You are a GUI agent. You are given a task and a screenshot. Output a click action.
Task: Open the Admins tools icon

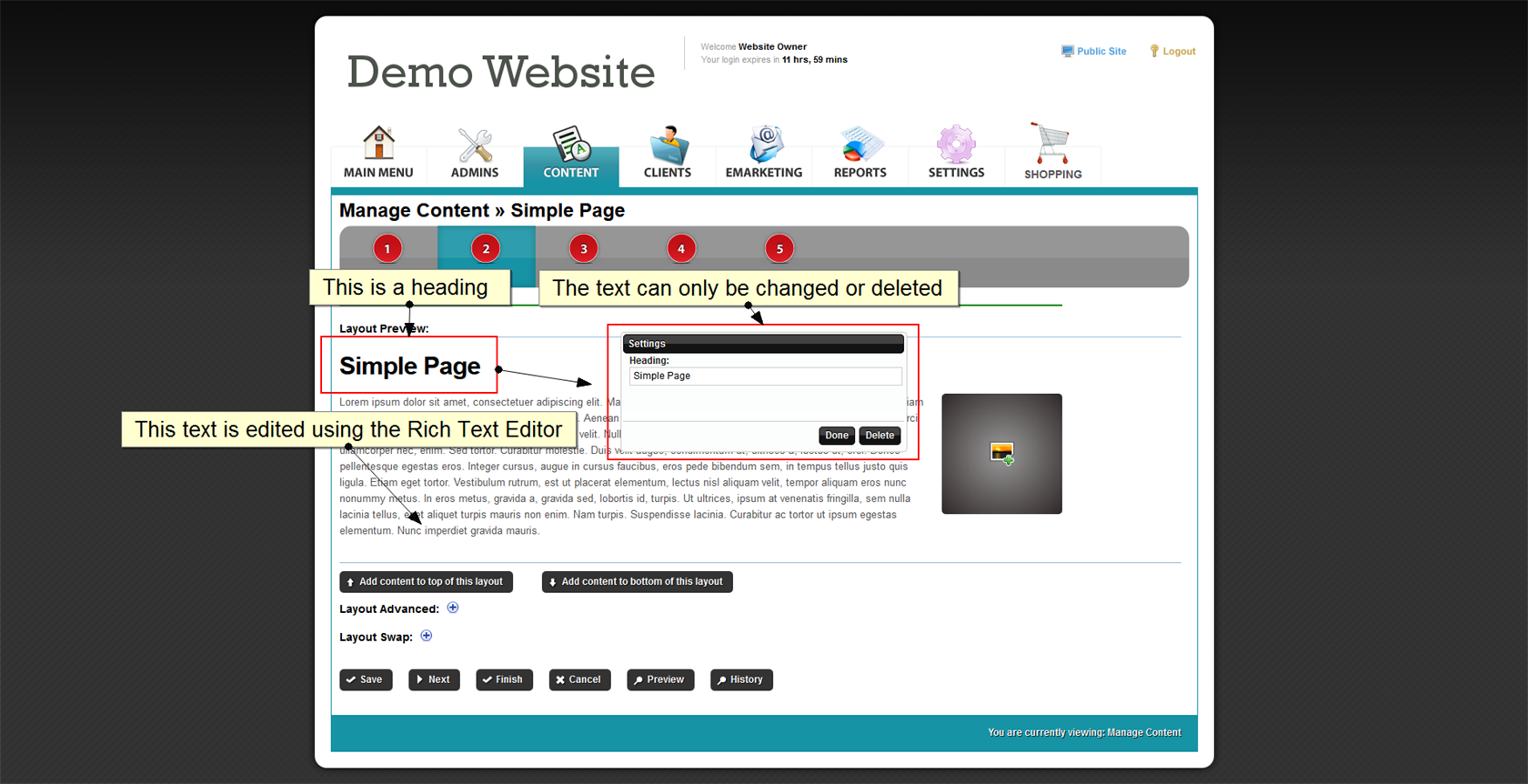(475, 146)
